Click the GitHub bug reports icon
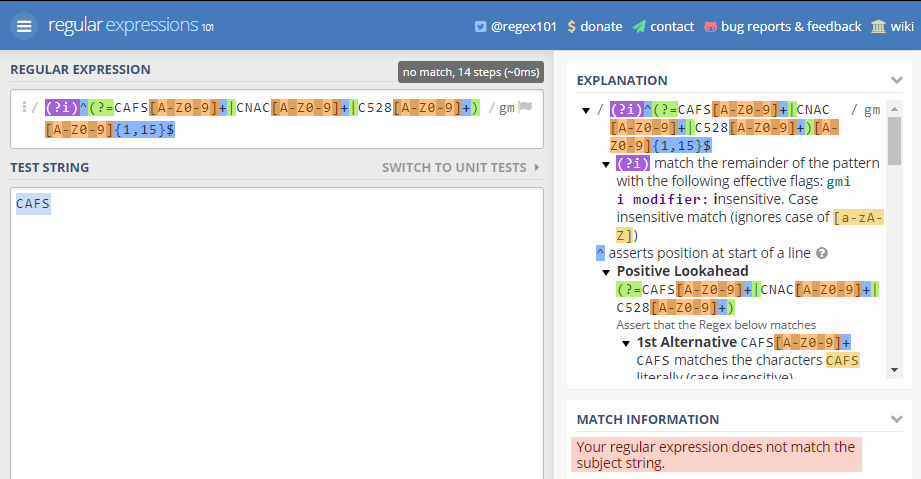Image resolution: width=921 pixels, height=479 pixels. pyautogui.click(x=711, y=27)
